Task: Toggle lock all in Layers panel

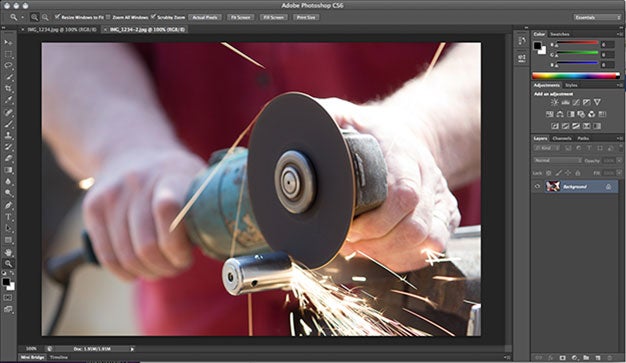Action: tap(578, 173)
